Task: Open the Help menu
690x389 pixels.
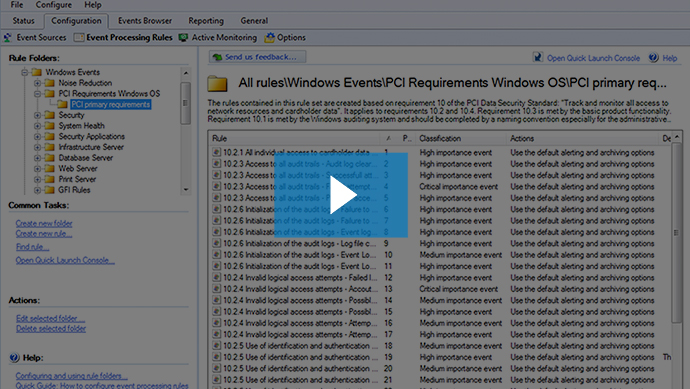Action: pos(93,5)
